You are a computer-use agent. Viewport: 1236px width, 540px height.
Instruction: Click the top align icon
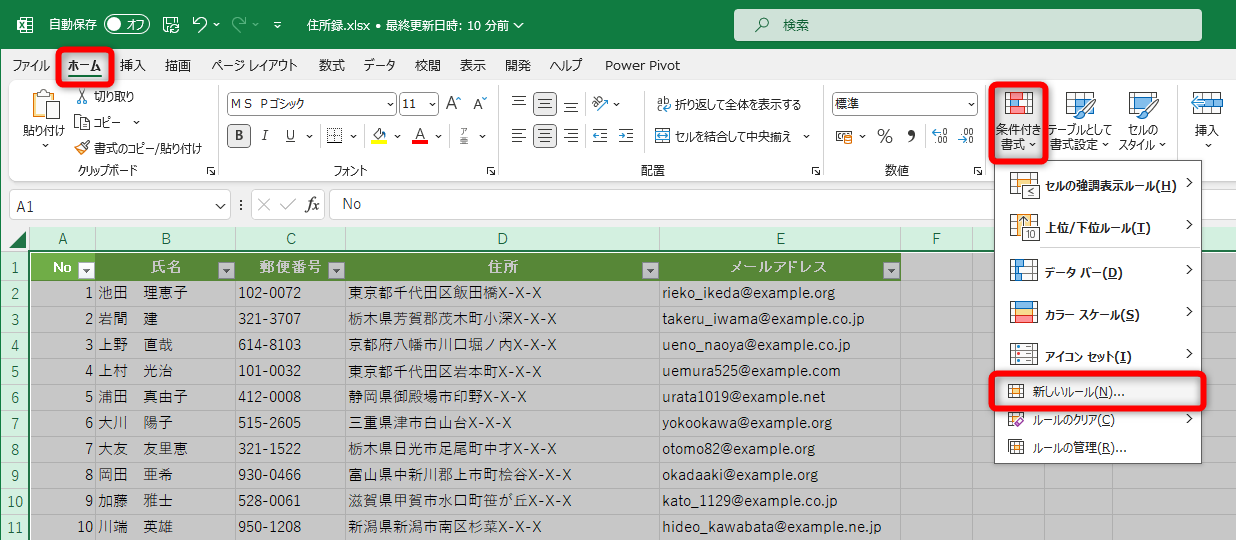pos(519,104)
